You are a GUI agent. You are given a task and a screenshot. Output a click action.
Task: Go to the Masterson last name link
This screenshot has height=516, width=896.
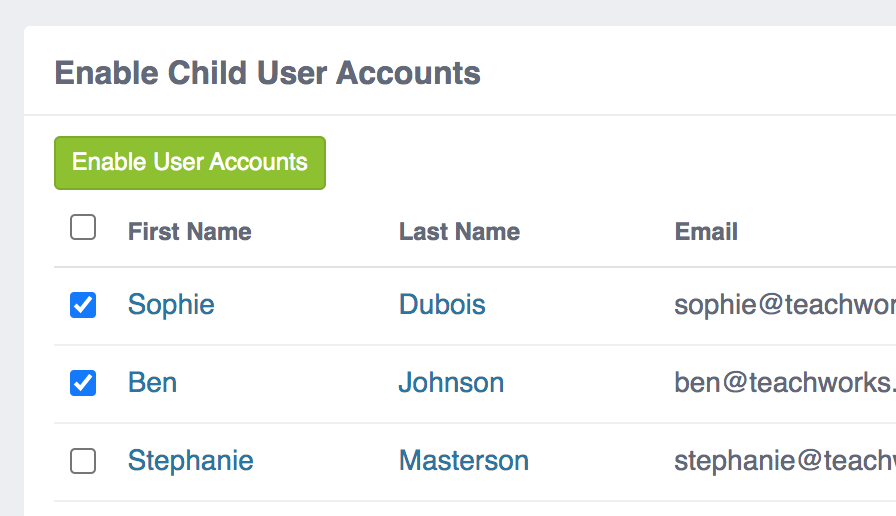463,460
